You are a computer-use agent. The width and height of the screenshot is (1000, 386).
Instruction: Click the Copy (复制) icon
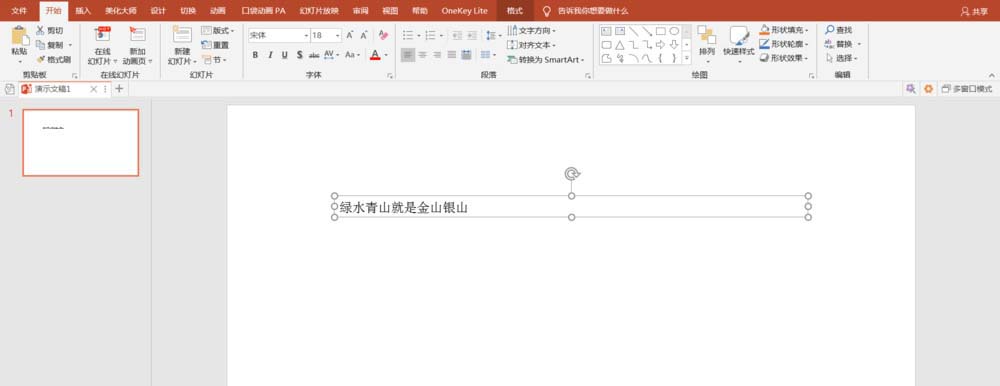pos(40,45)
